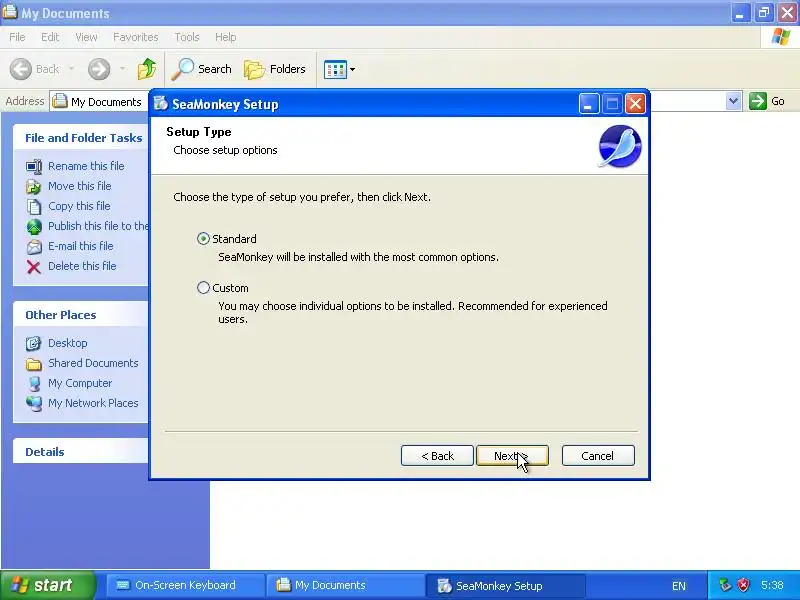Restore down the My Documents window
The height and width of the screenshot is (600, 800).
(764, 13)
